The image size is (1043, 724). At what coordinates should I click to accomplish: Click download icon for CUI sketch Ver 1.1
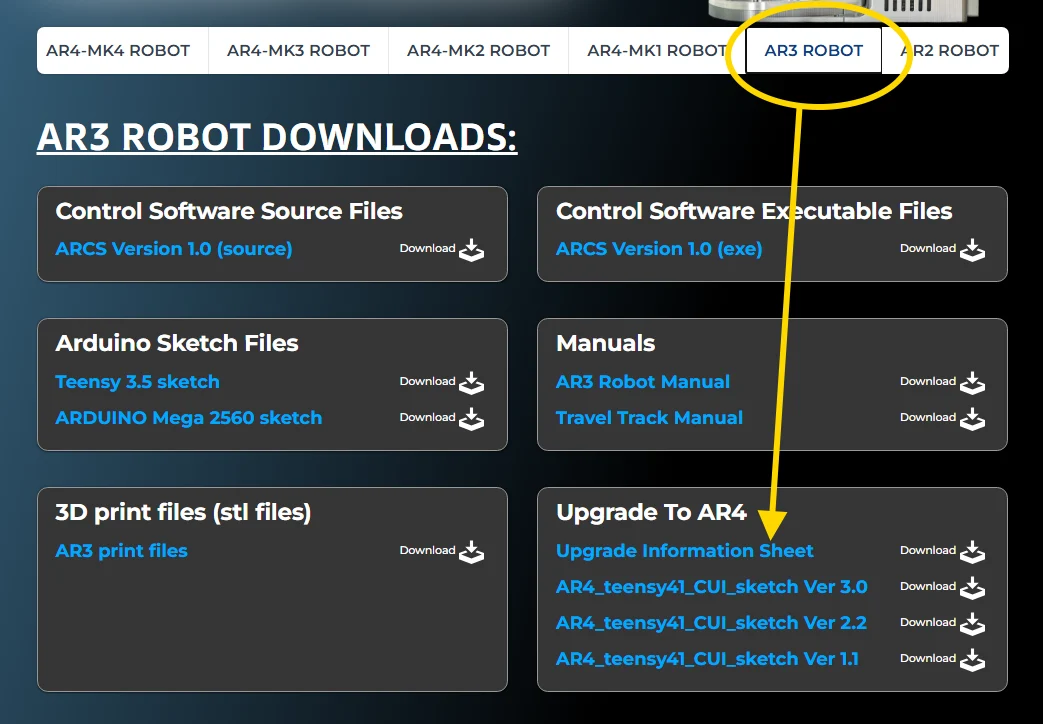click(972, 660)
